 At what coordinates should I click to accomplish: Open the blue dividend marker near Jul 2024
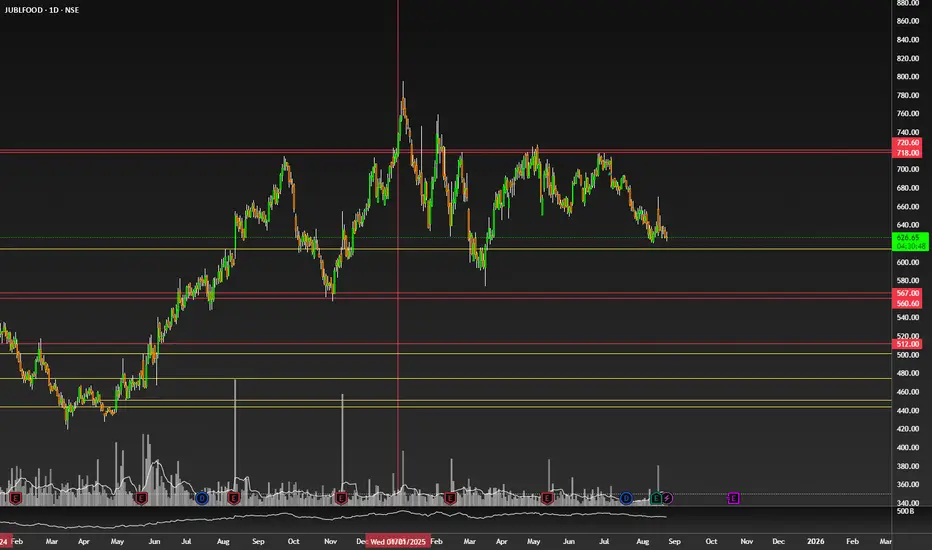tap(202, 498)
